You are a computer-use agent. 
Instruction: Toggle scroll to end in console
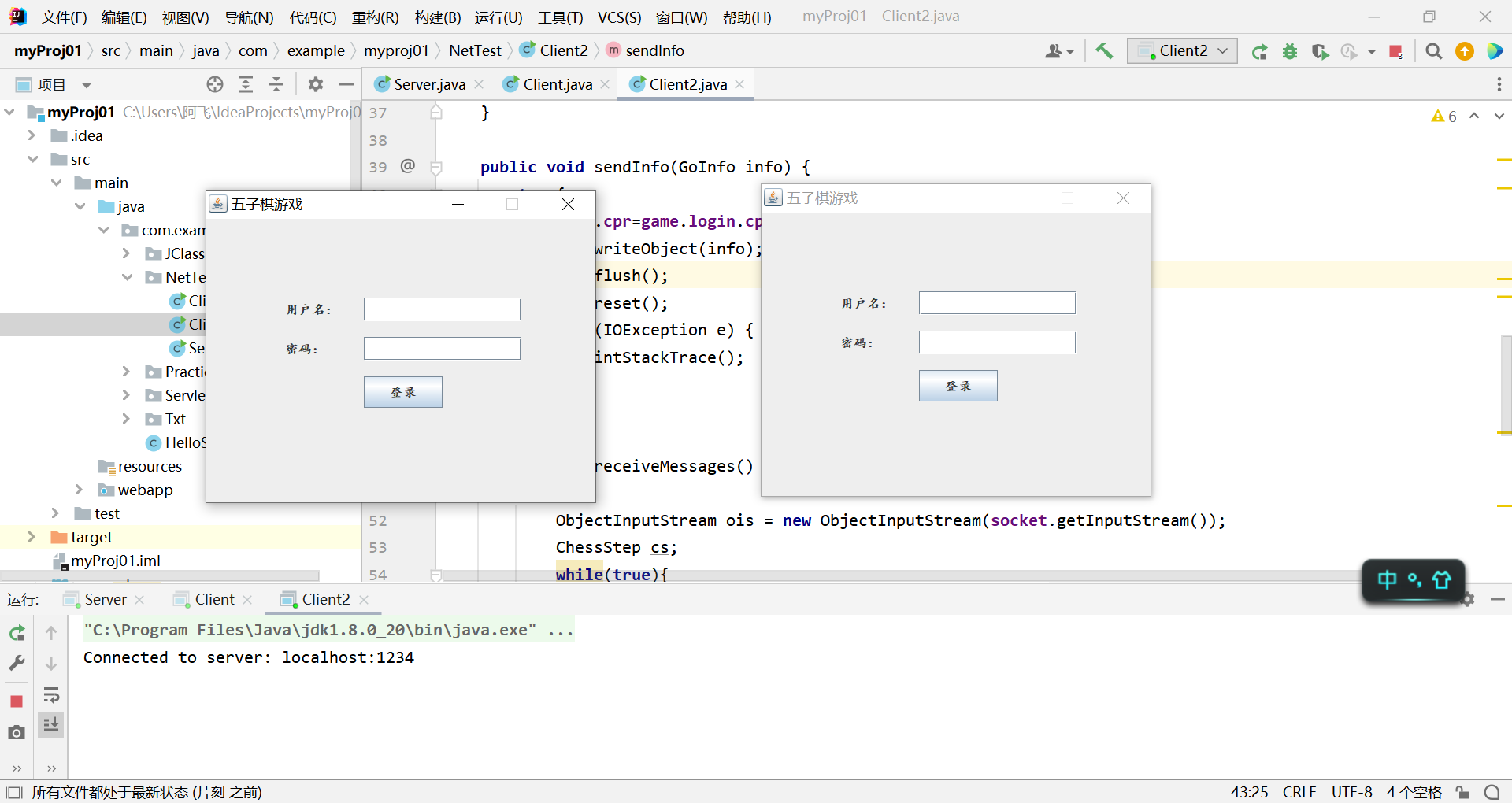[x=51, y=724]
